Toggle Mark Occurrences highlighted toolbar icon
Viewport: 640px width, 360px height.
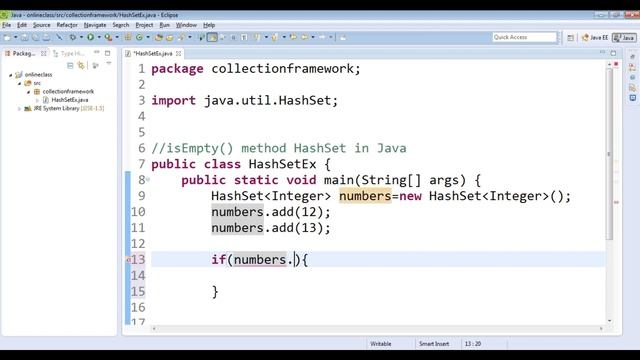[x=212, y=37]
